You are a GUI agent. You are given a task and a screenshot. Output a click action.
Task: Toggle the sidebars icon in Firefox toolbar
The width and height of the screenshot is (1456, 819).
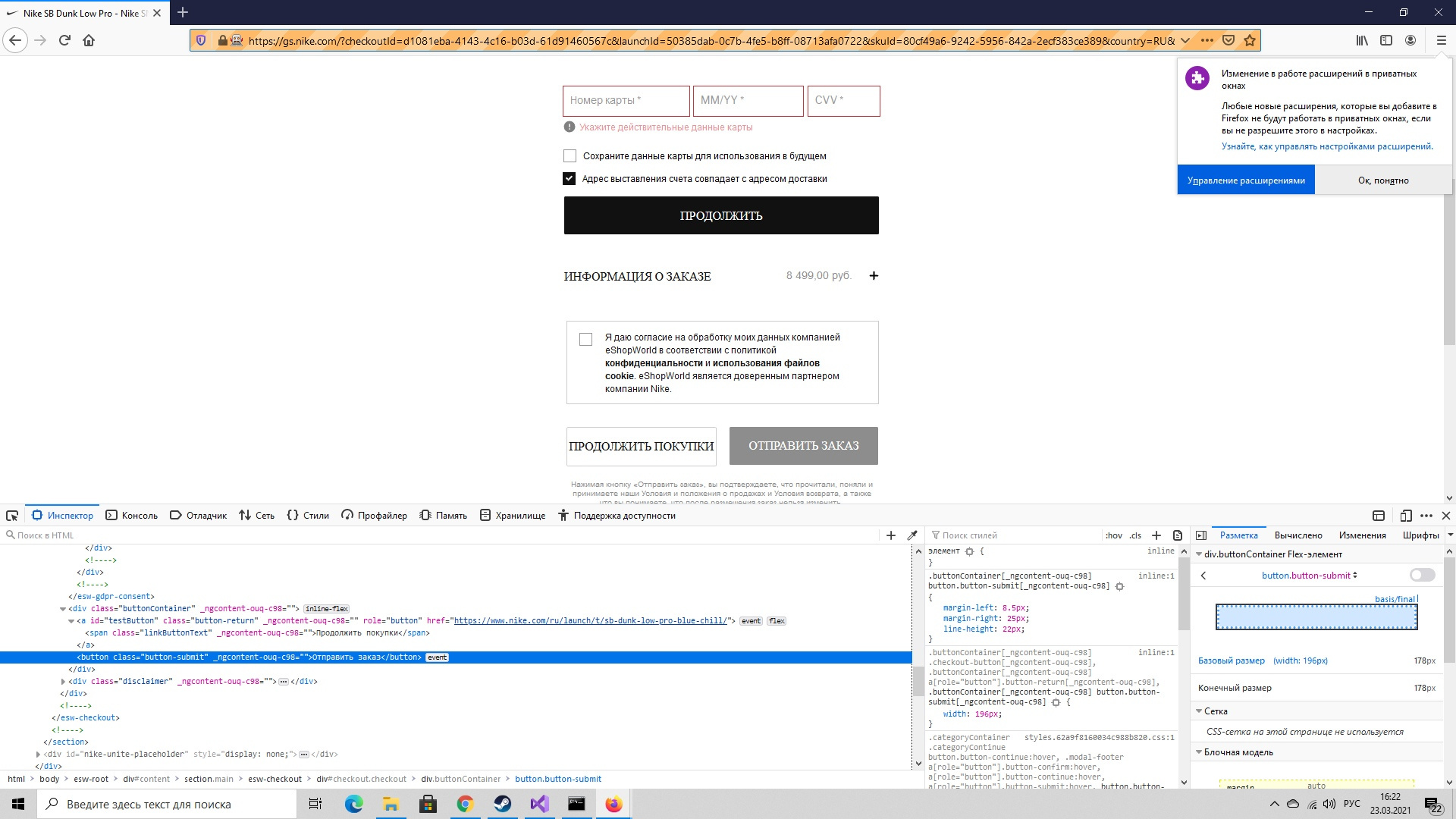coord(1386,40)
